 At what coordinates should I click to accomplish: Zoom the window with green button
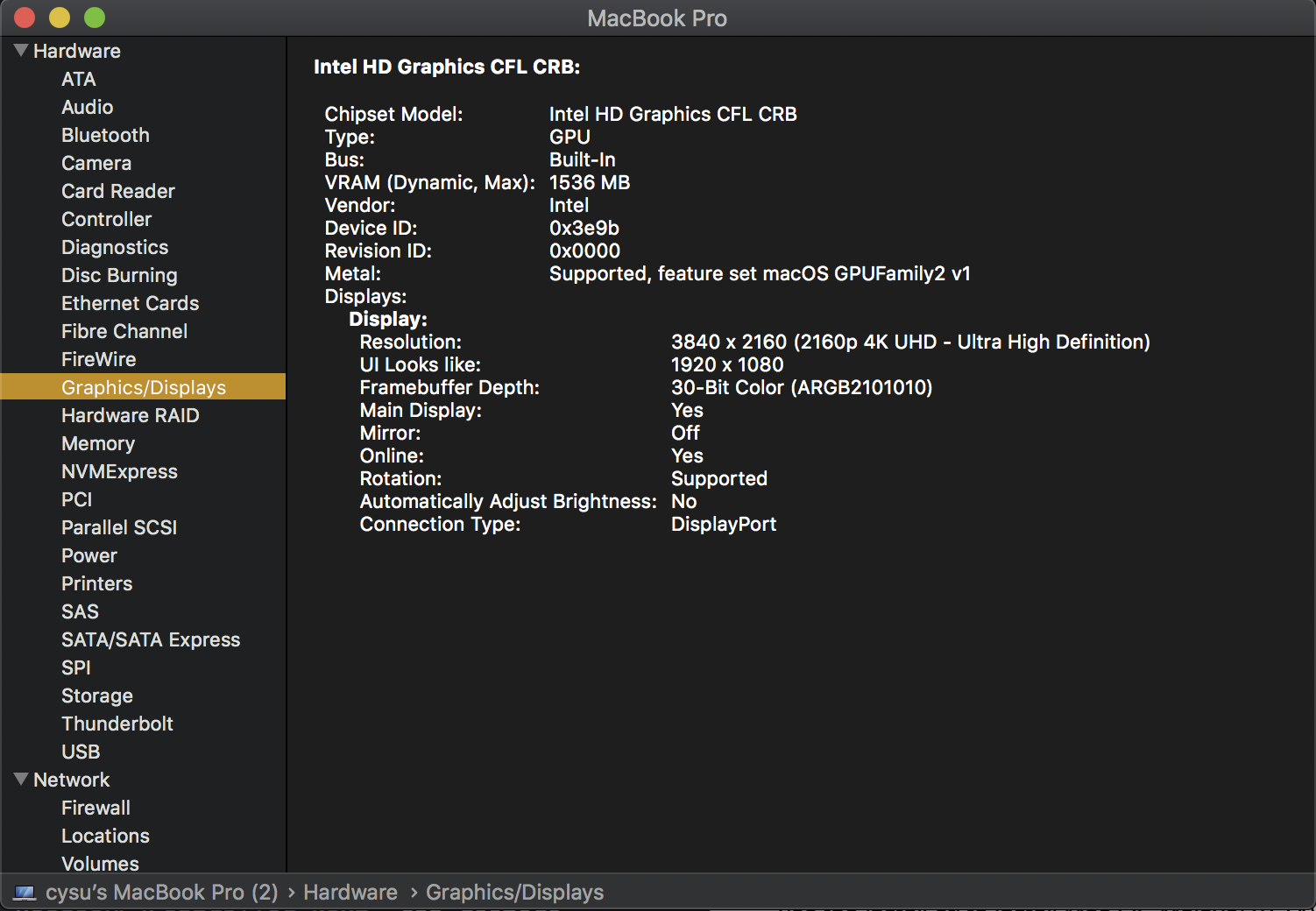tap(95, 18)
